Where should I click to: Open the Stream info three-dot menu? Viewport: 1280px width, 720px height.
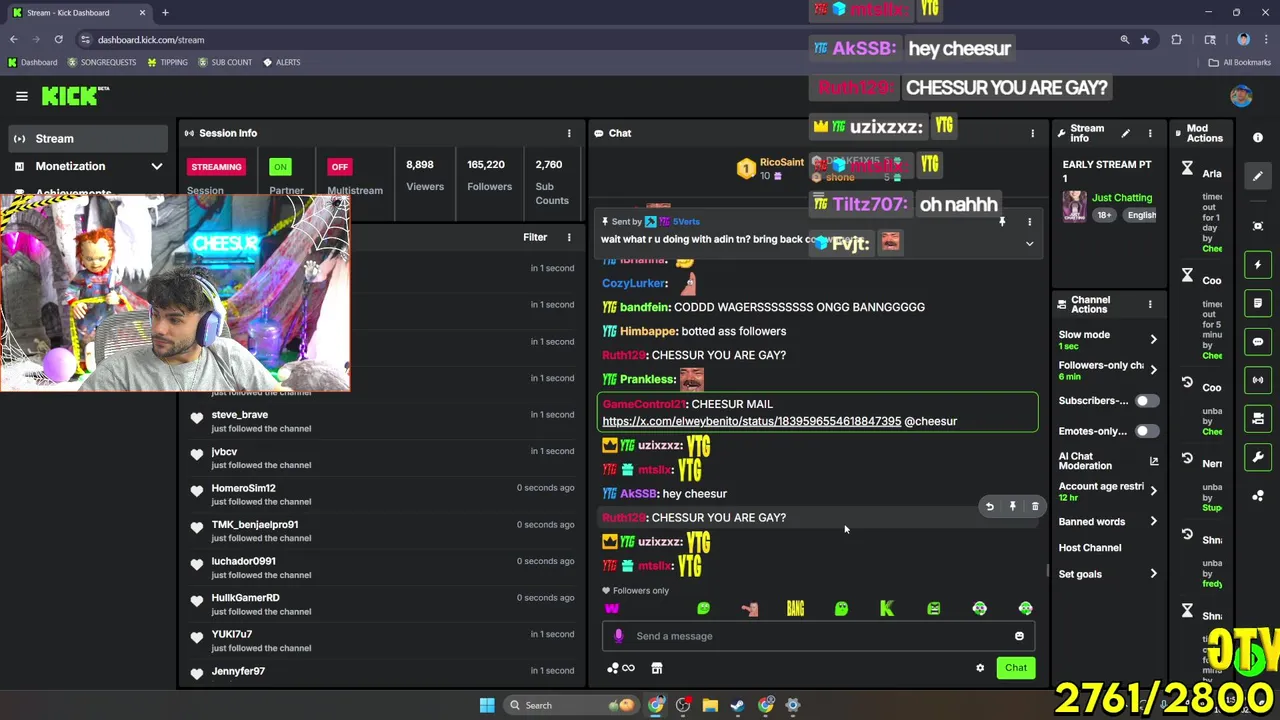pyautogui.click(x=1150, y=133)
